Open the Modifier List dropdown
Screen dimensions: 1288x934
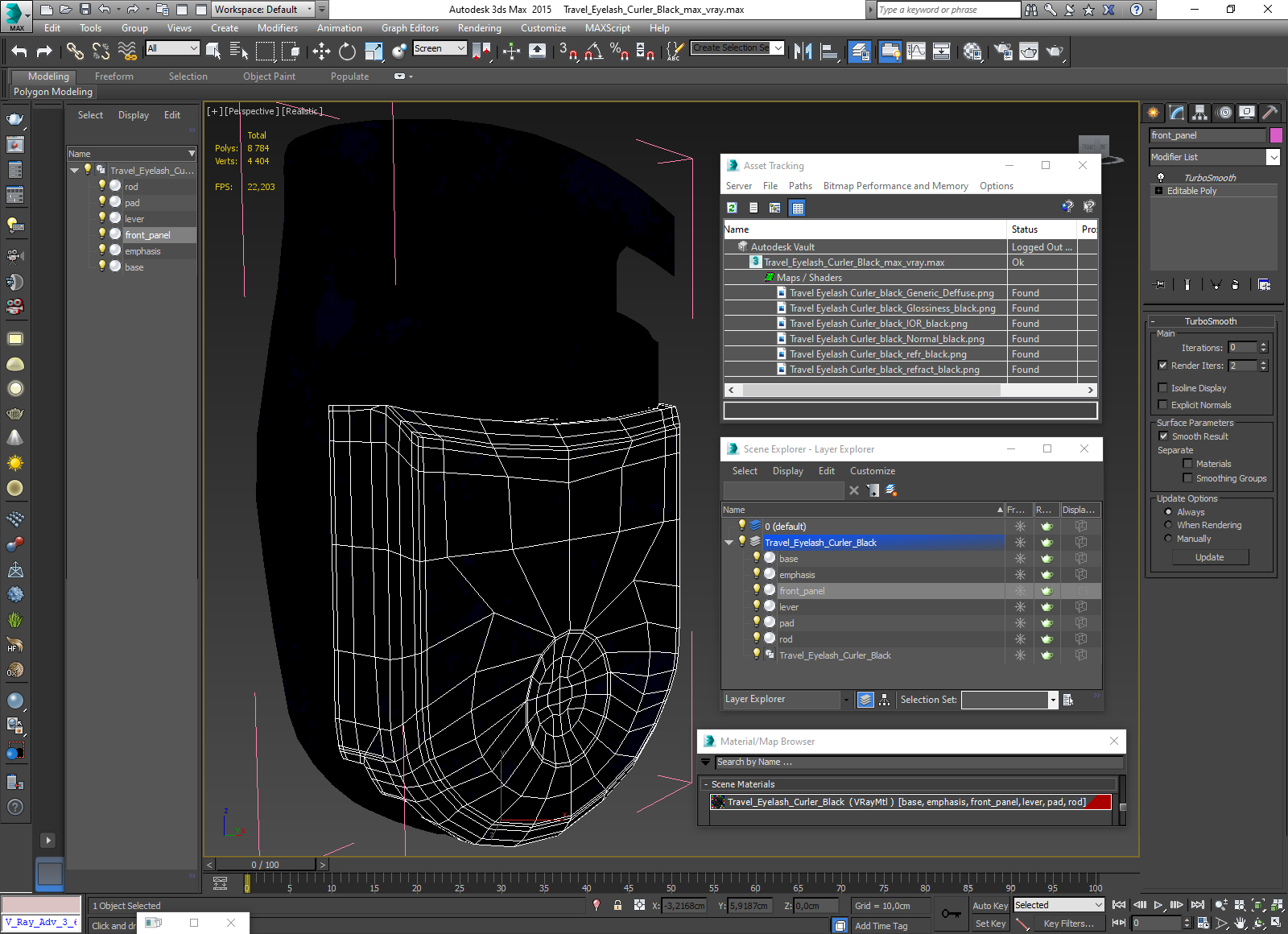(x=1273, y=157)
